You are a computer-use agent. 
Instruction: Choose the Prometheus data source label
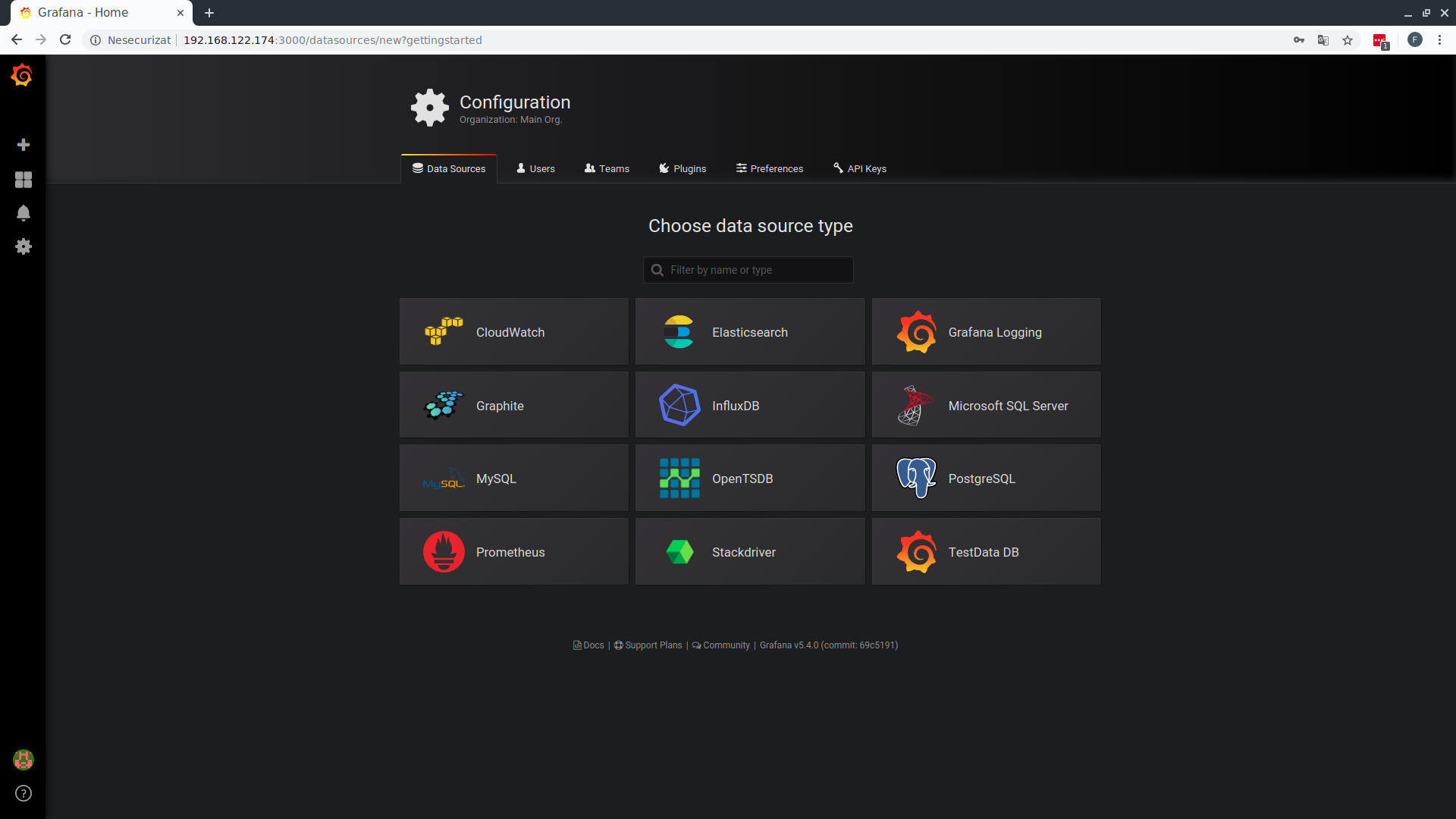[x=510, y=552]
